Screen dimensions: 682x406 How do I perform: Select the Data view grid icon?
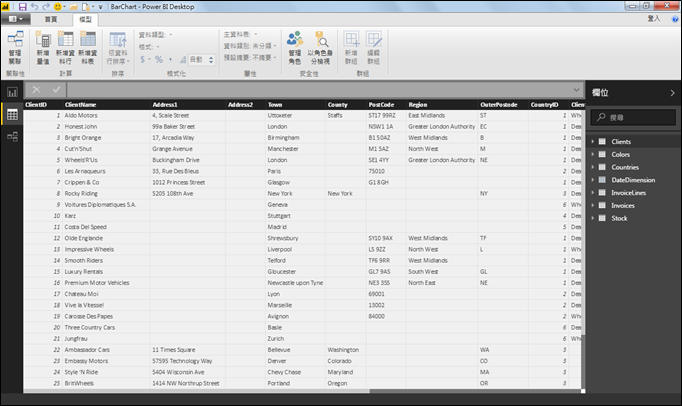(12, 115)
